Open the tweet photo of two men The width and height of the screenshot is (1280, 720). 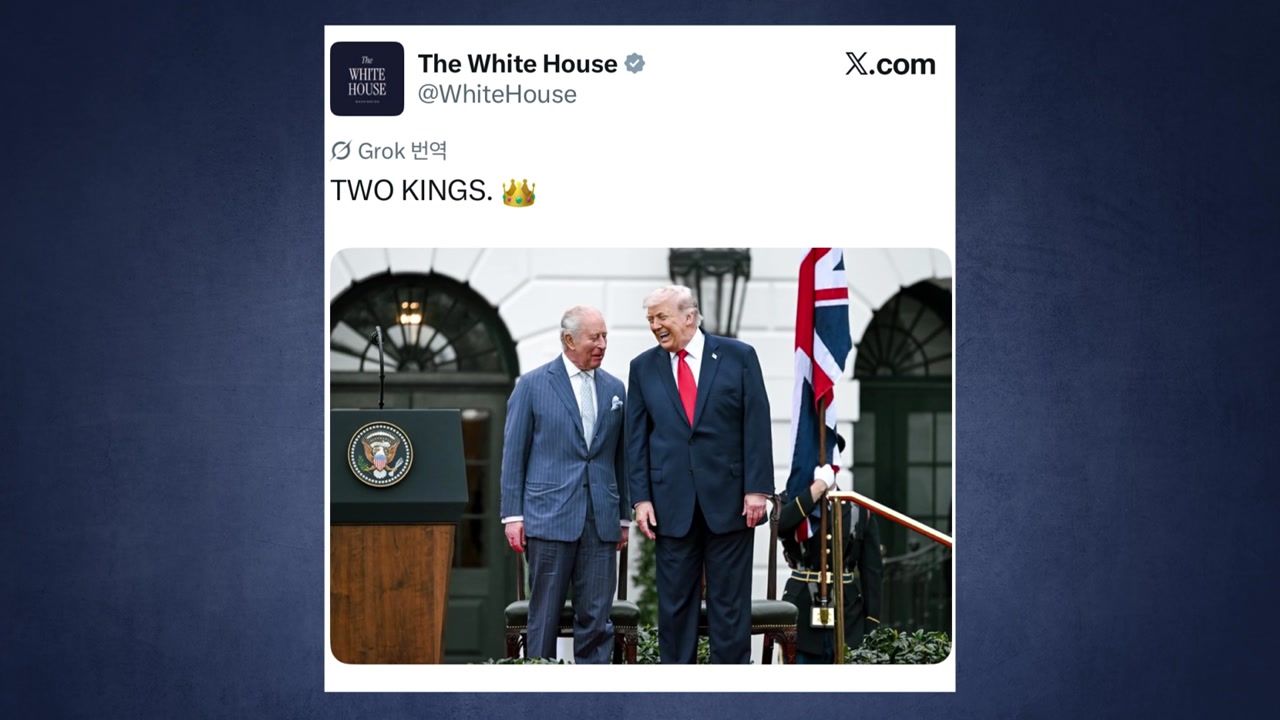pyautogui.click(x=641, y=456)
